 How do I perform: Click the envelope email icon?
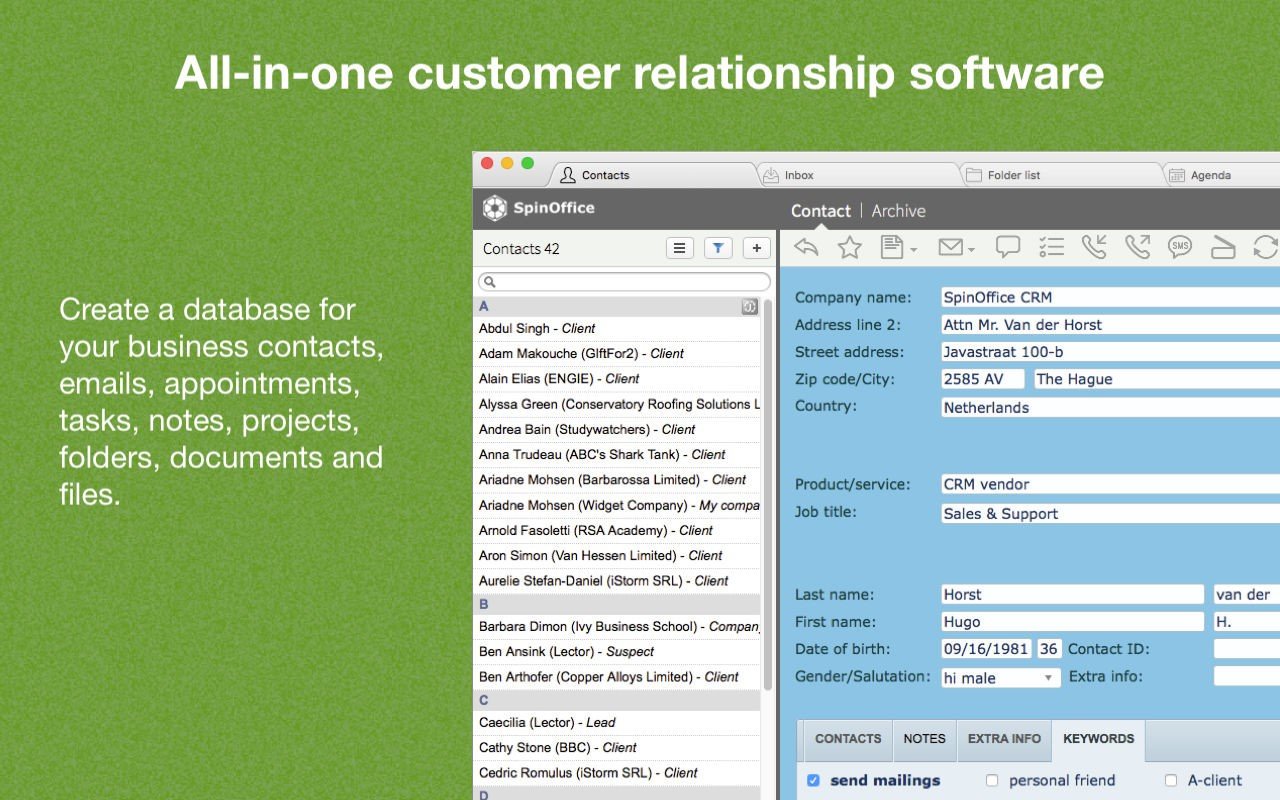(x=950, y=247)
